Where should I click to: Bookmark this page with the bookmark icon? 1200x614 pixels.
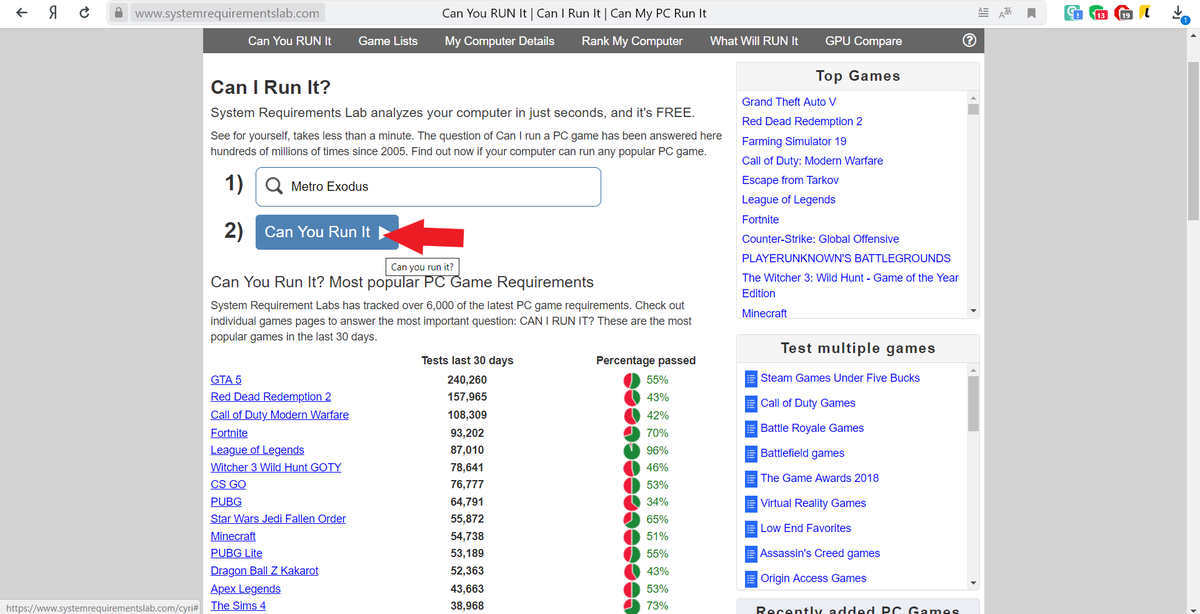pyautogui.click(x=1030, y=13)
